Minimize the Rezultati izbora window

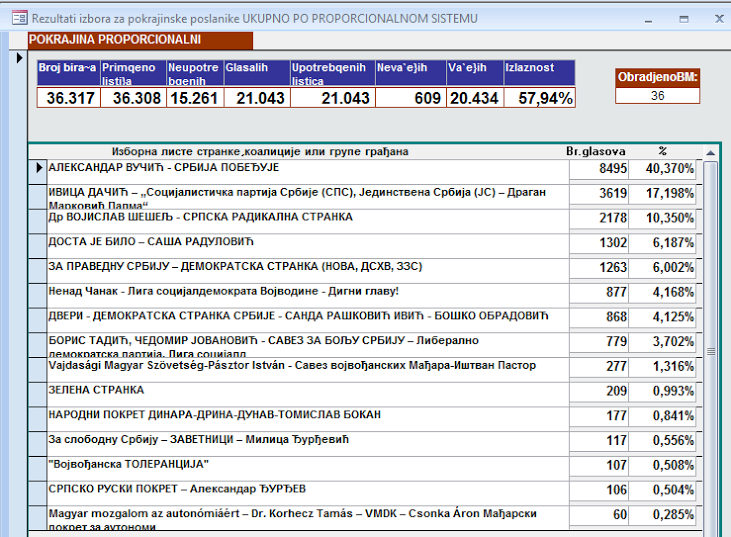point(648,19)
